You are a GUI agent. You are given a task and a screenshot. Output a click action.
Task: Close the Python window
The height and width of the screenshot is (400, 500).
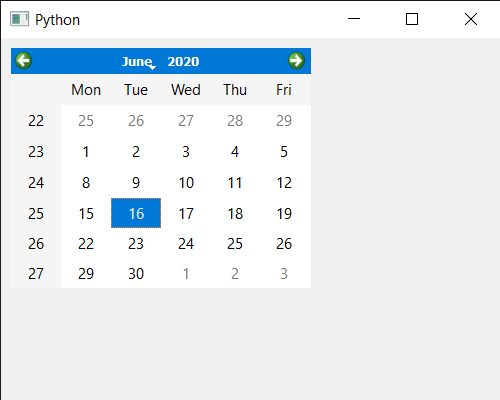point(471,19)
